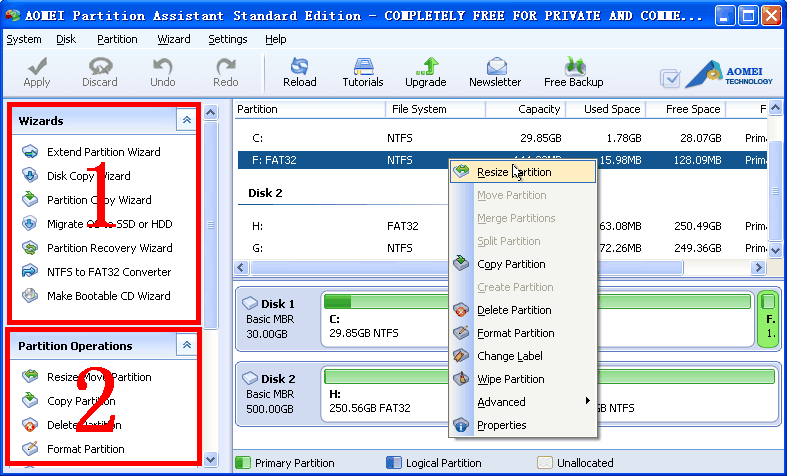The image size is (787, 476).
Task: Sort by the Free Space column header
Action: pyautogui.click(x=686, y=109)
